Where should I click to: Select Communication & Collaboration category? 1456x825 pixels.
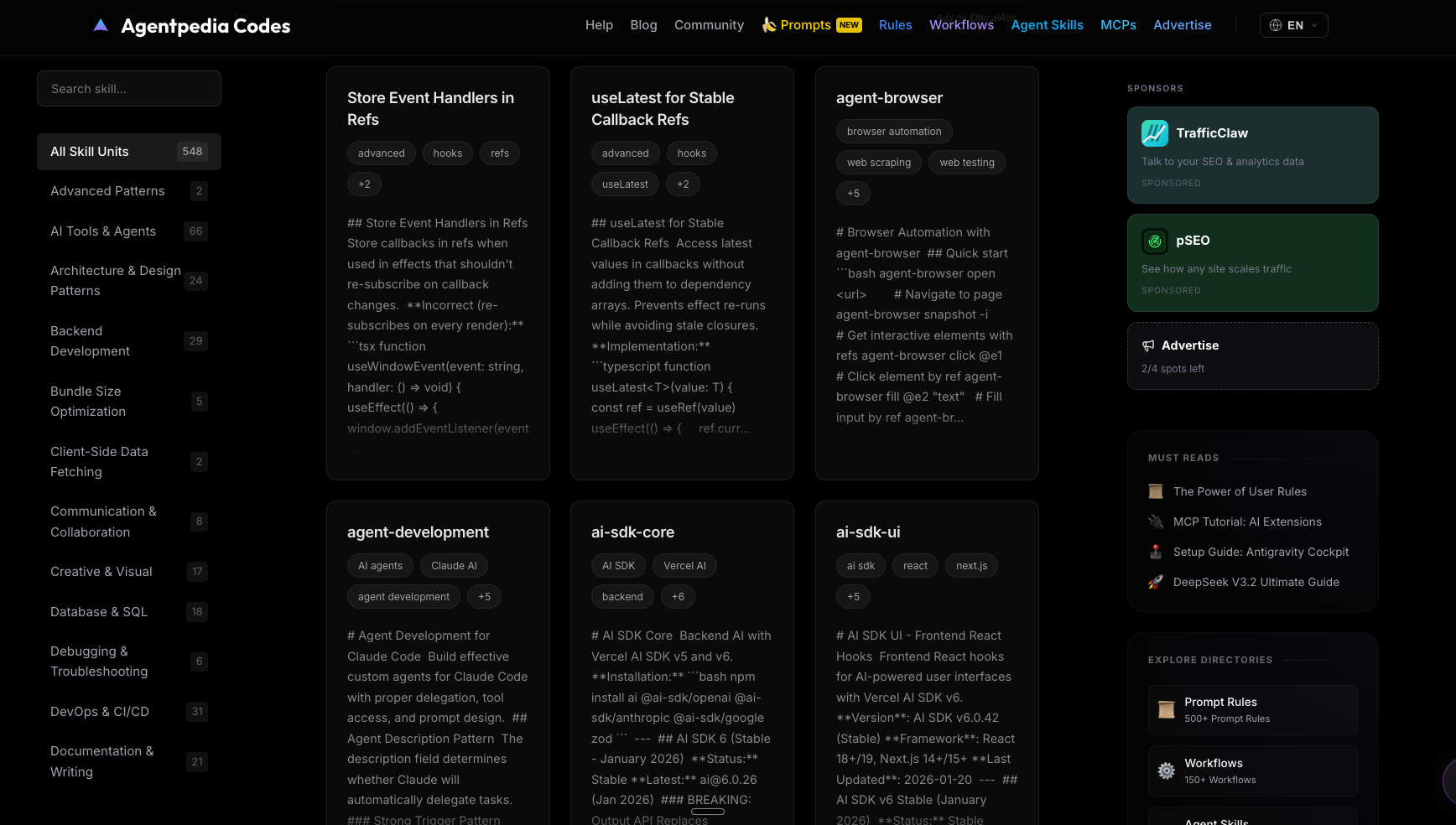(x=129, y=521)
